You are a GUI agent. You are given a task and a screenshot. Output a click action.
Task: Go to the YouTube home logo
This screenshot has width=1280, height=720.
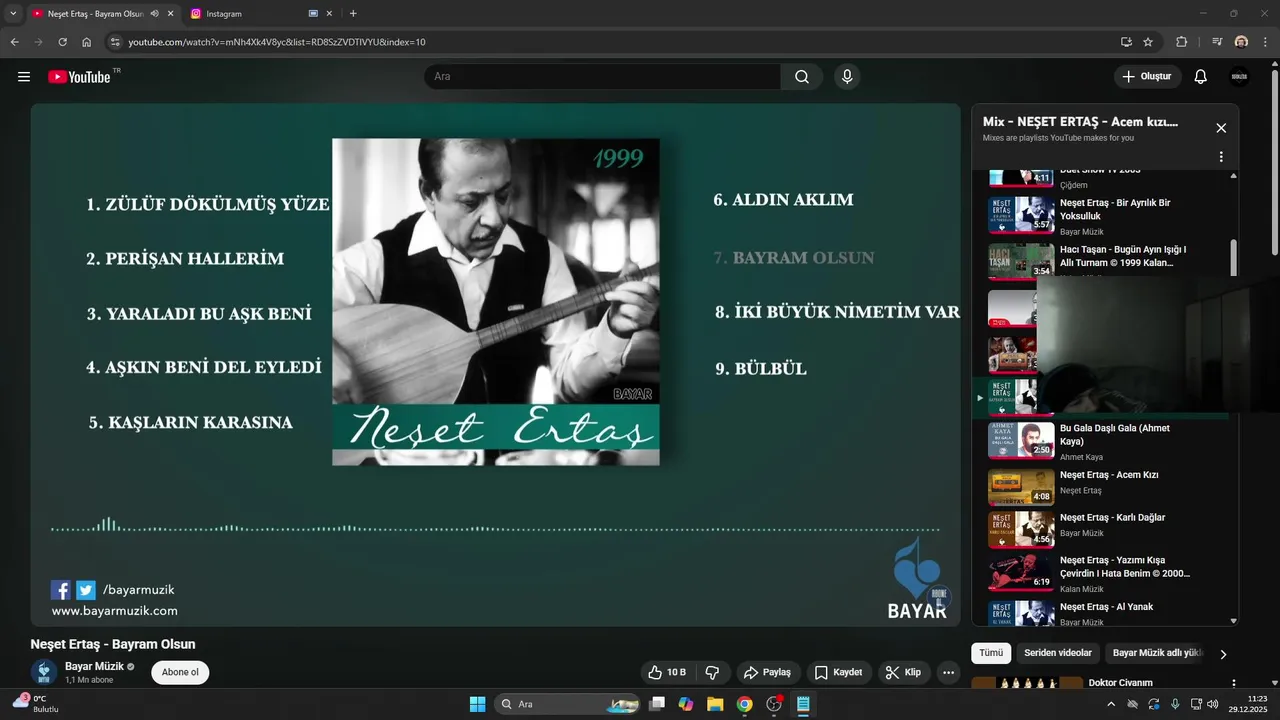pyautogui.click(x=82, y=77)
